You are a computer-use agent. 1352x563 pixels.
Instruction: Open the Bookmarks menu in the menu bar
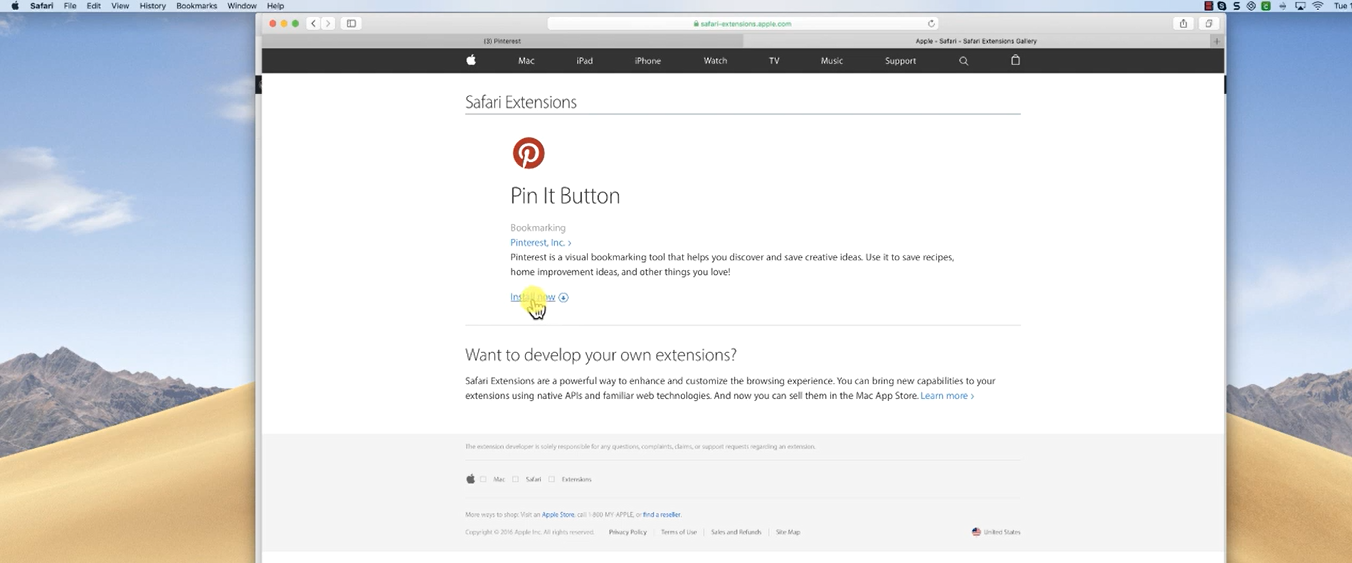click(196, 6)
